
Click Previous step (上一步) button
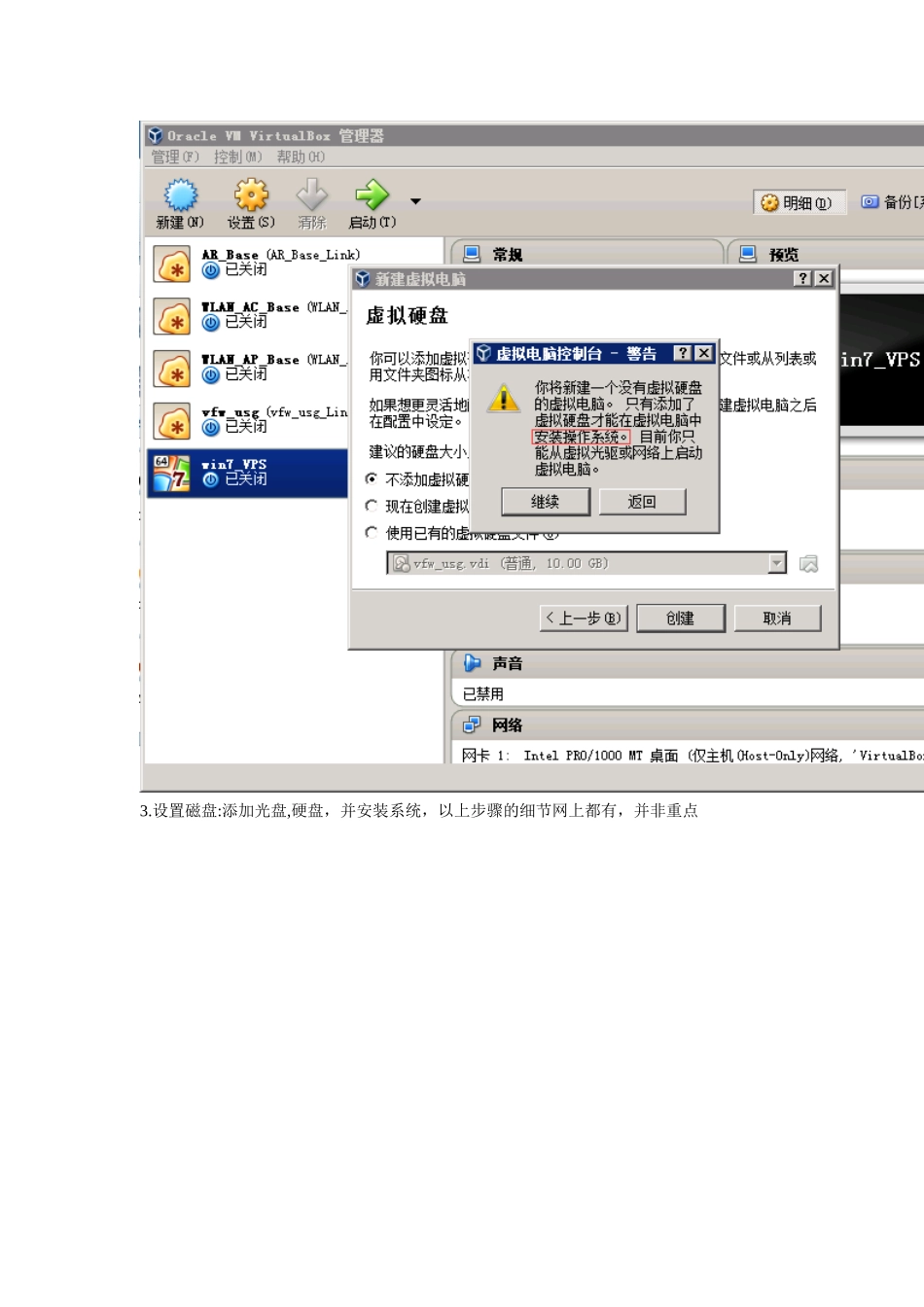584,618
